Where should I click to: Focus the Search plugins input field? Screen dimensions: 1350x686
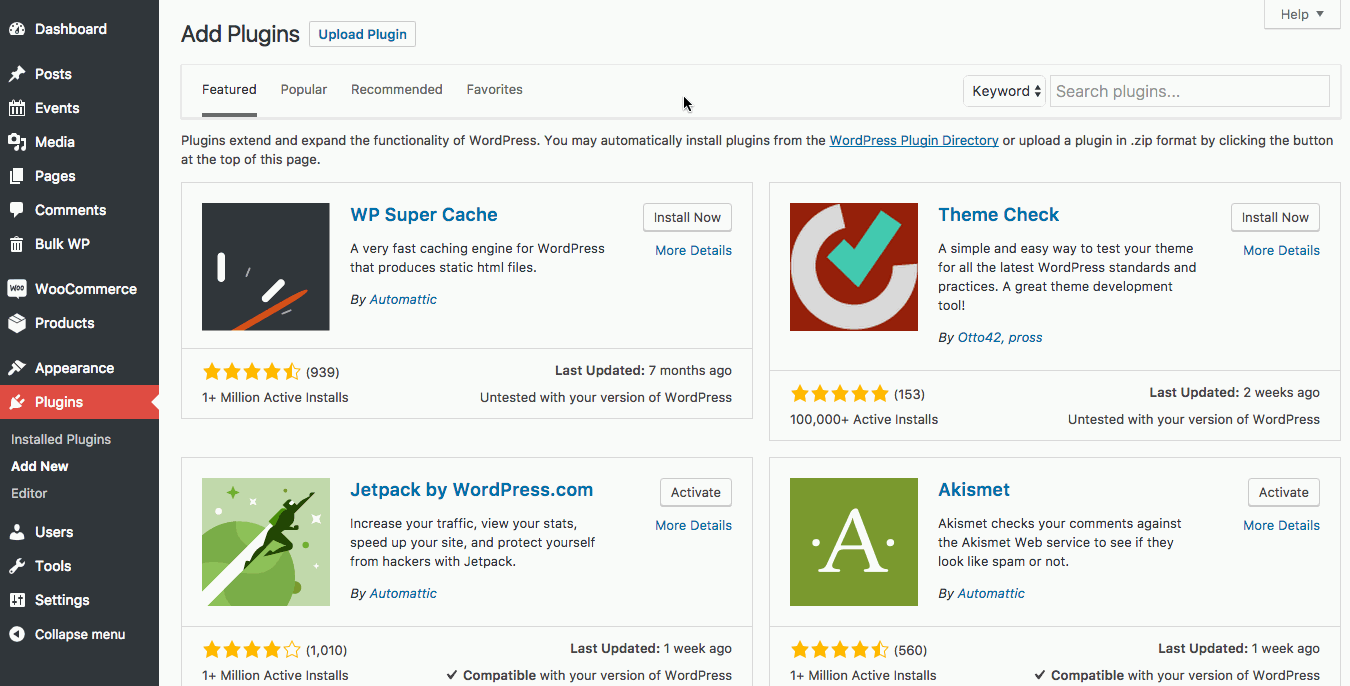click(x=1190, y=91)
